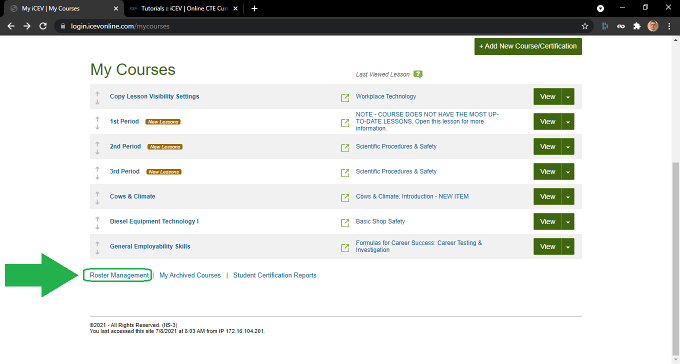Open the external link icon for Basic Shop Safety
This screenshot has height=364, width=680.
click(x=345, y=223)
